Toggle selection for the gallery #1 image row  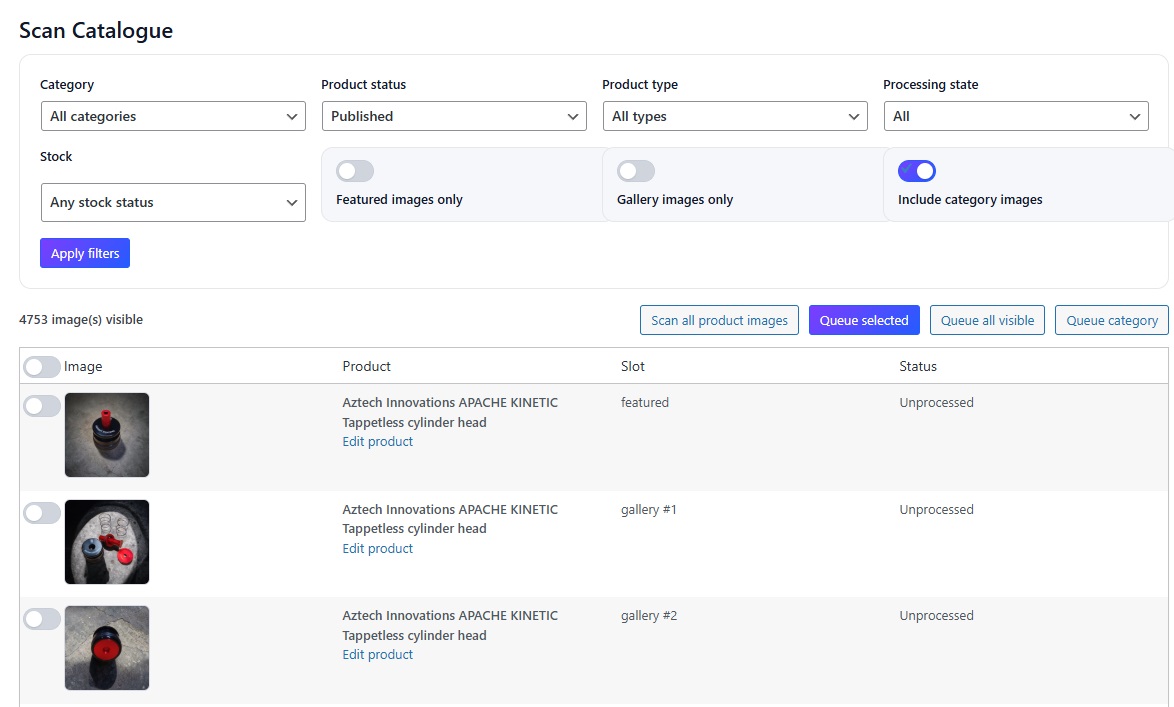click(42, 512)
